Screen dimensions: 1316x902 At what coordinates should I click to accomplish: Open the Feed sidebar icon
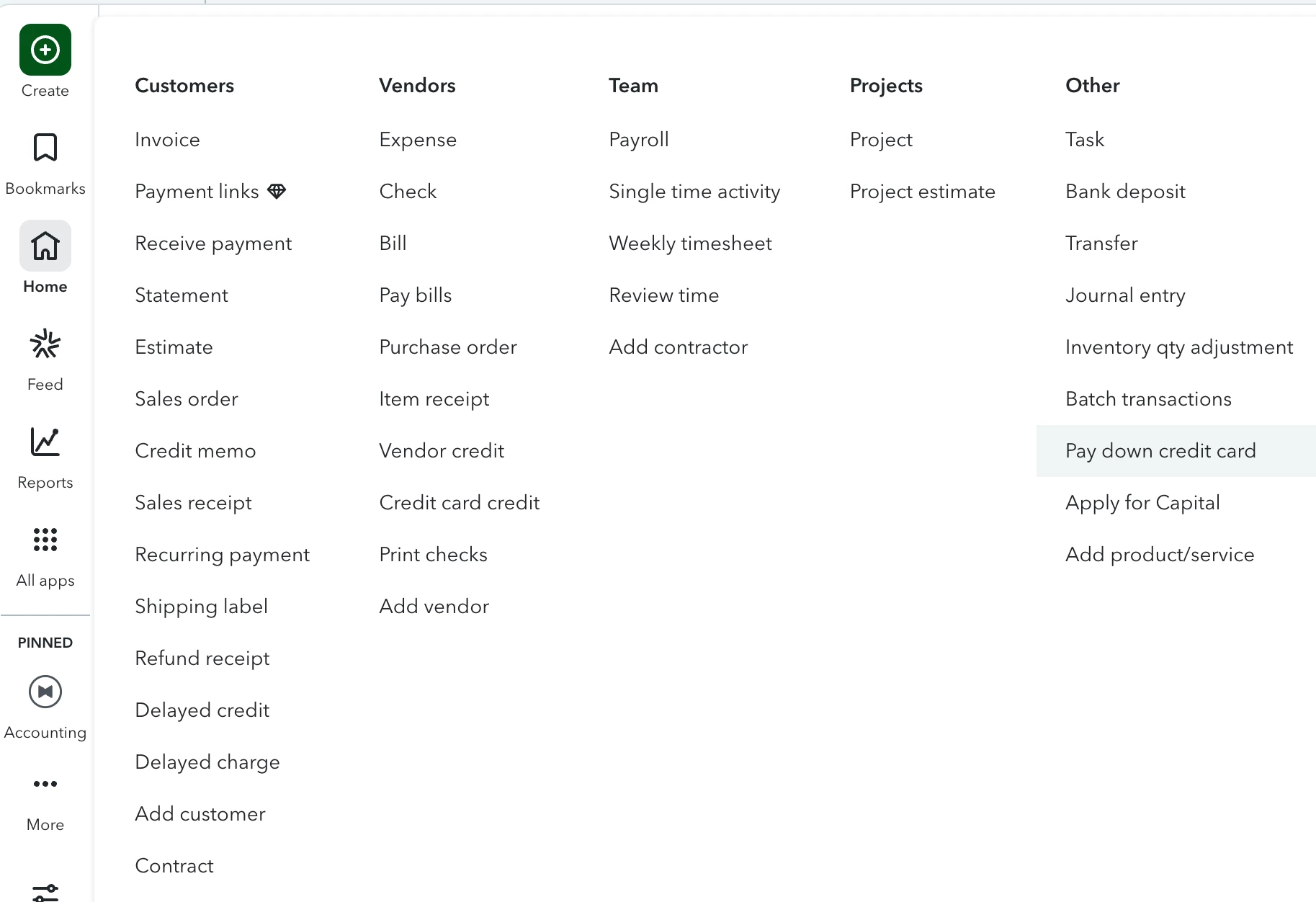(x=45, y=344)
